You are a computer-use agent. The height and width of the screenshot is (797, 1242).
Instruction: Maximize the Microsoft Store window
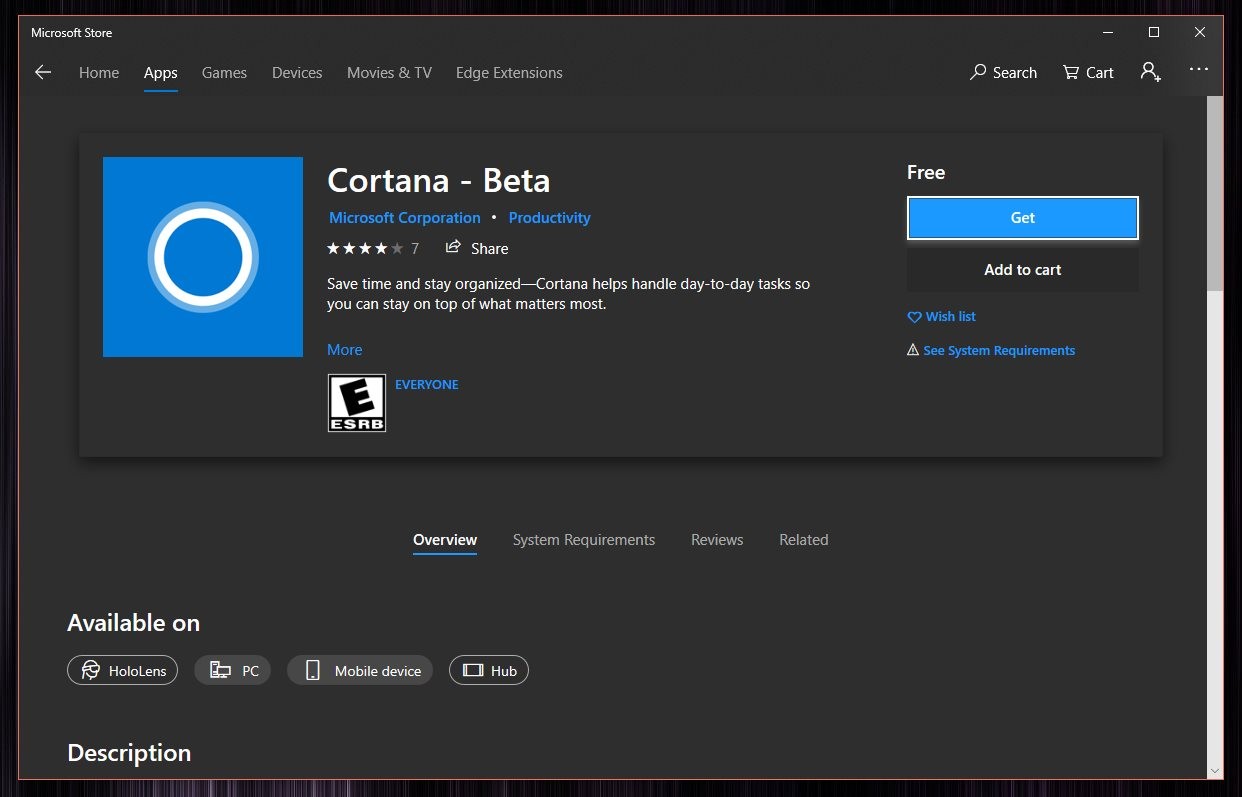1154,33
